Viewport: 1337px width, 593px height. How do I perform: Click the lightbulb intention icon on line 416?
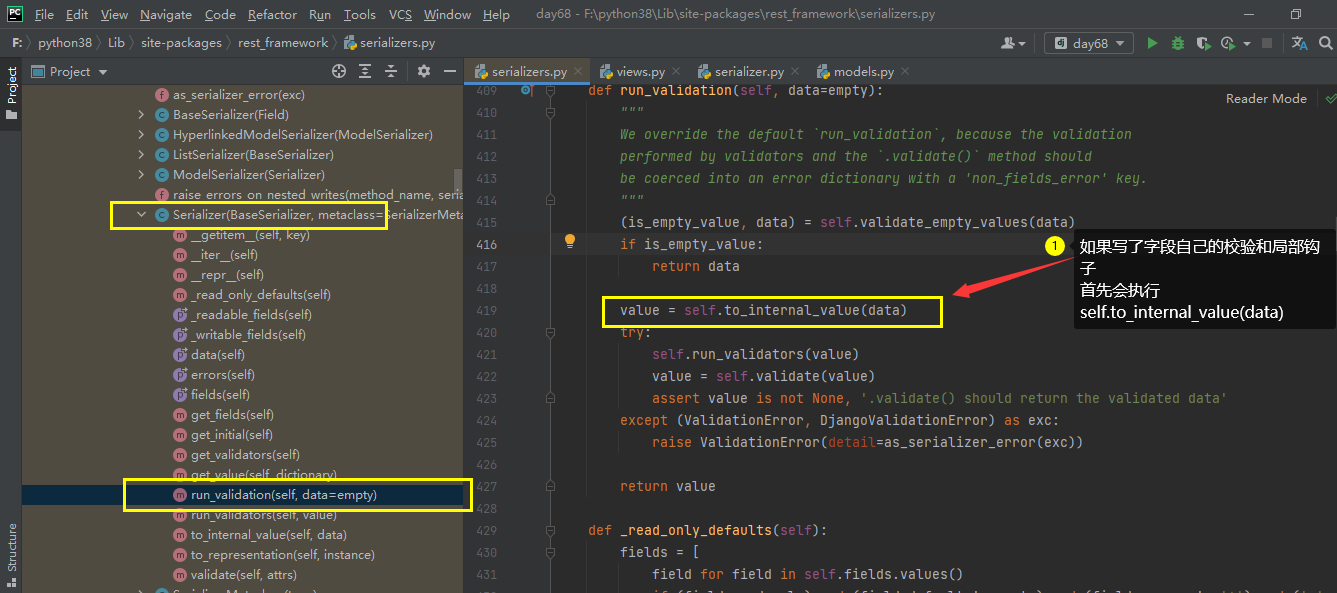tap(570, 241)
